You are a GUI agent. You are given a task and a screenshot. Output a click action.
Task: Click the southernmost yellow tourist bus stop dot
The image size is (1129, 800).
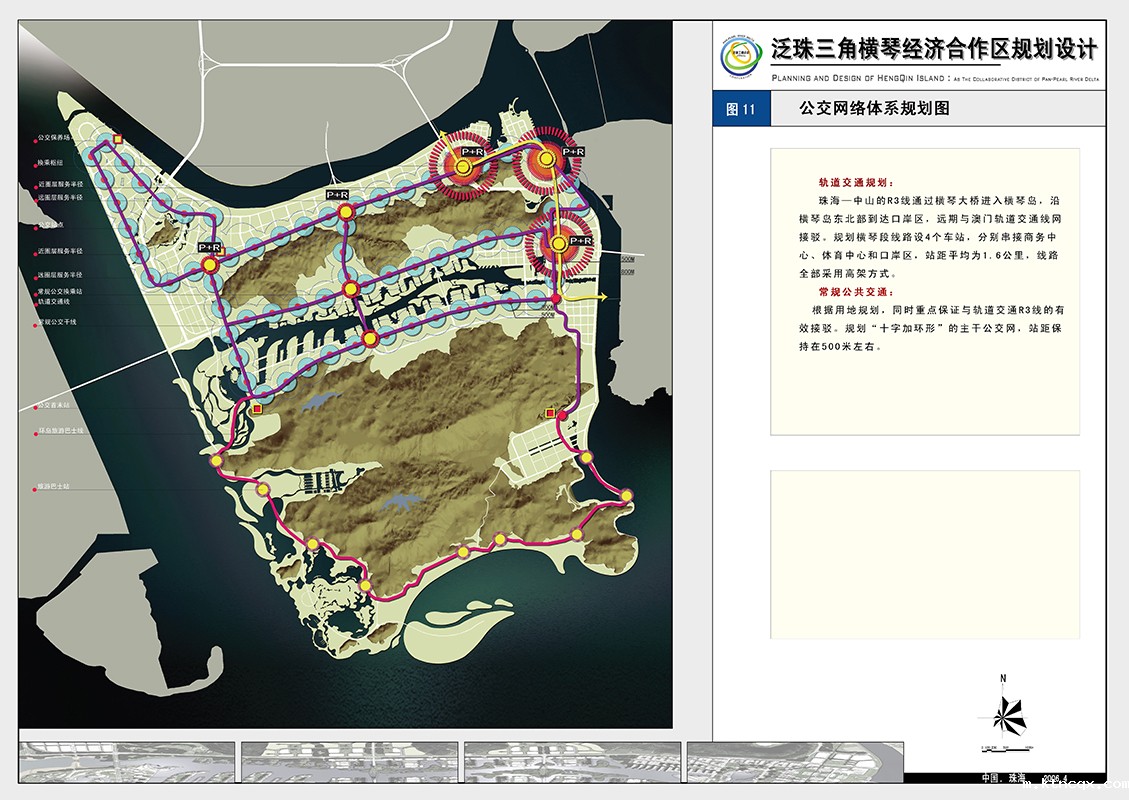(365, 585)
